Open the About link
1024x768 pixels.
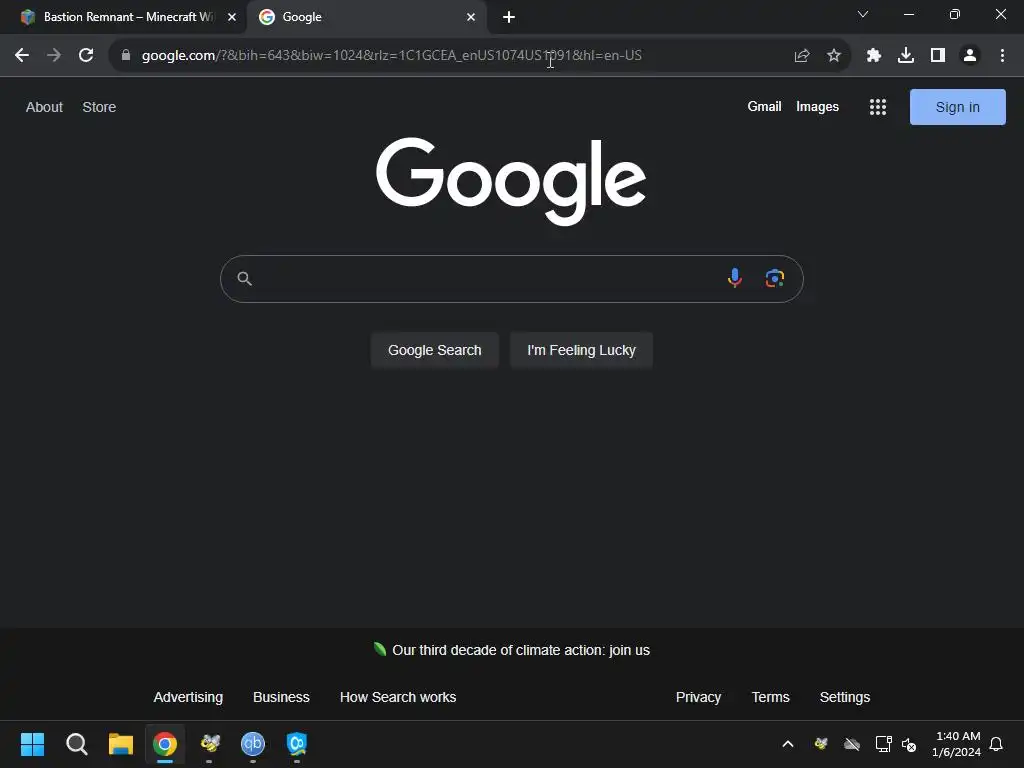(x=44, y=107)
